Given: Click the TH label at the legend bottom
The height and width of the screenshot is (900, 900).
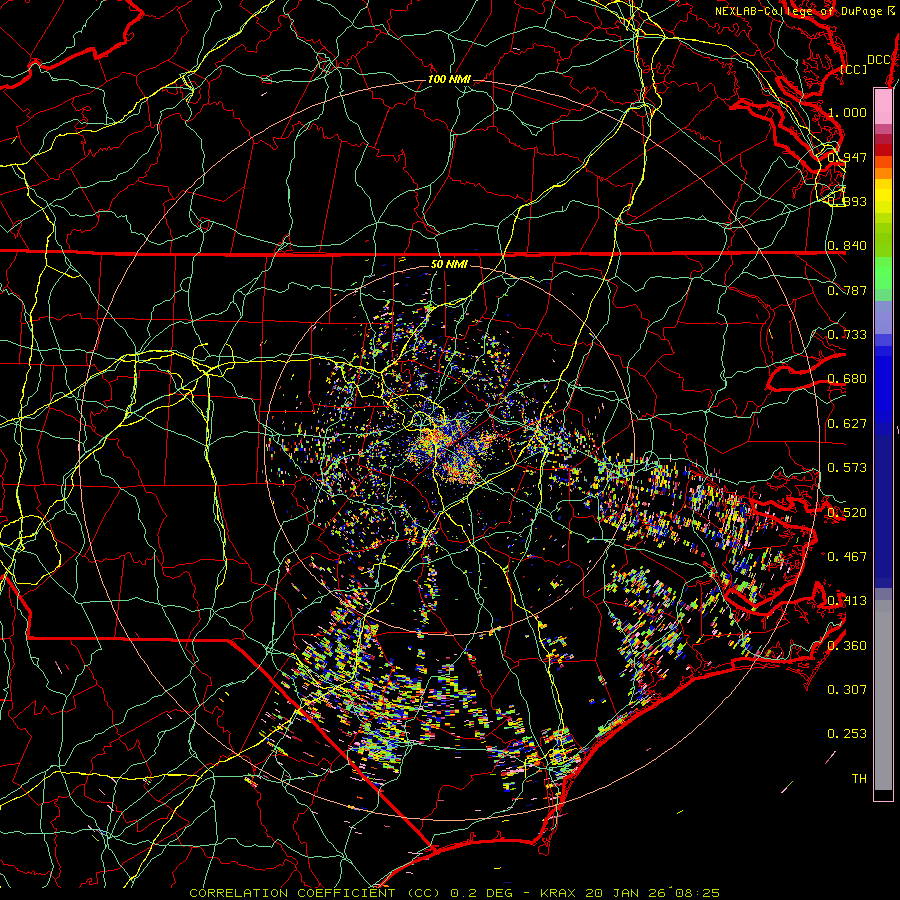Looking at the screenshot, I should [x=858, y=778].
